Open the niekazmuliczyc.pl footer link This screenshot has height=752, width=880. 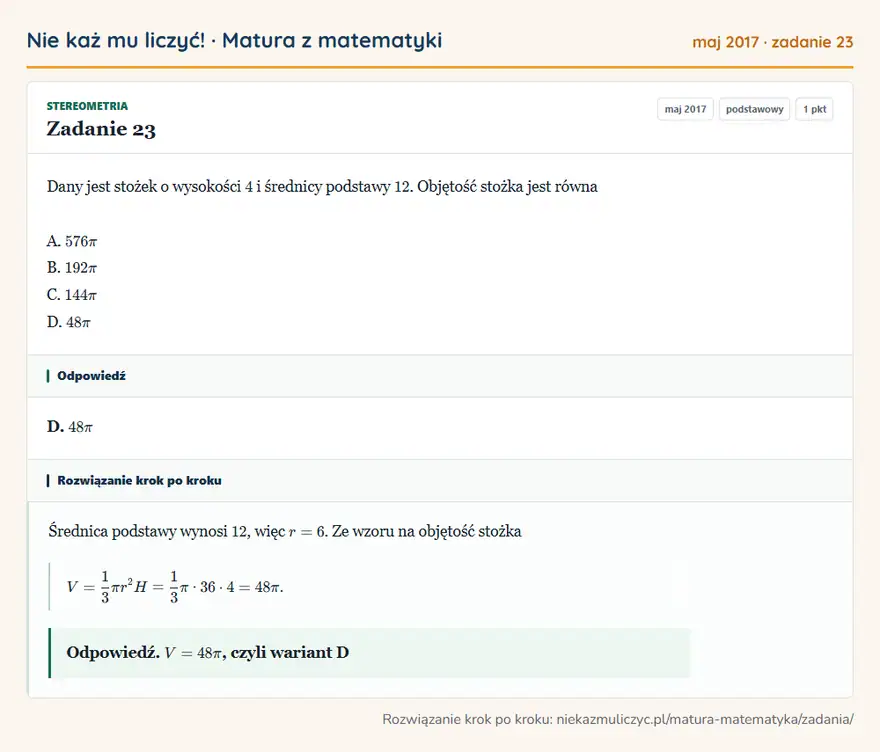[705, 719]
